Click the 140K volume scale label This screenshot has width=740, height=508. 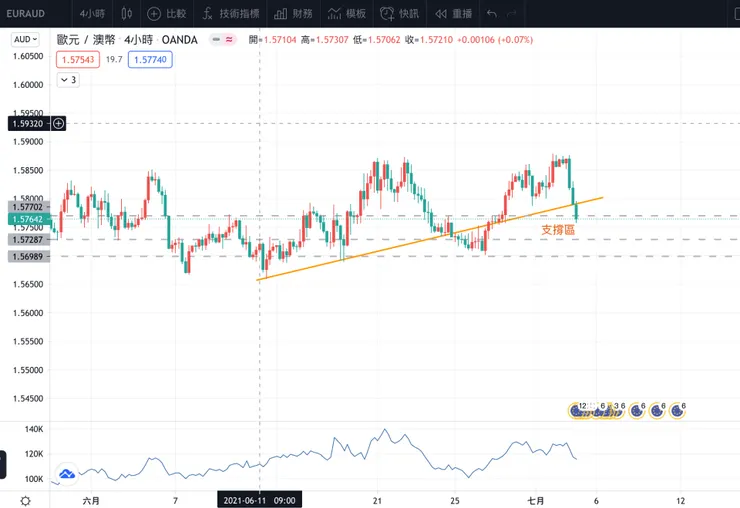click(34, 429)
